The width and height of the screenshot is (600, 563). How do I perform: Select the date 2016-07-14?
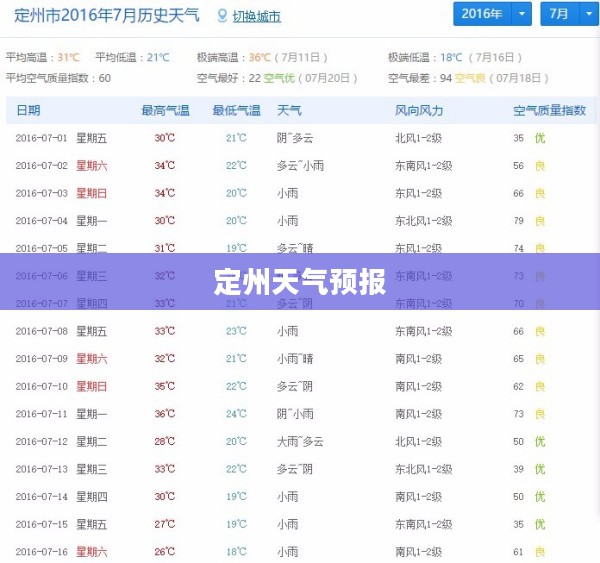tap(41, 496)
